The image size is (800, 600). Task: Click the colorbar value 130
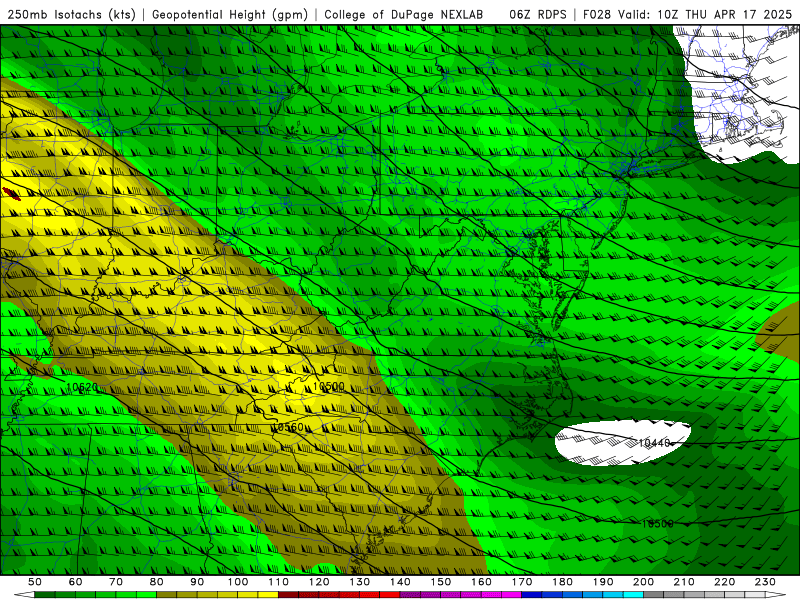click(360, 582)
